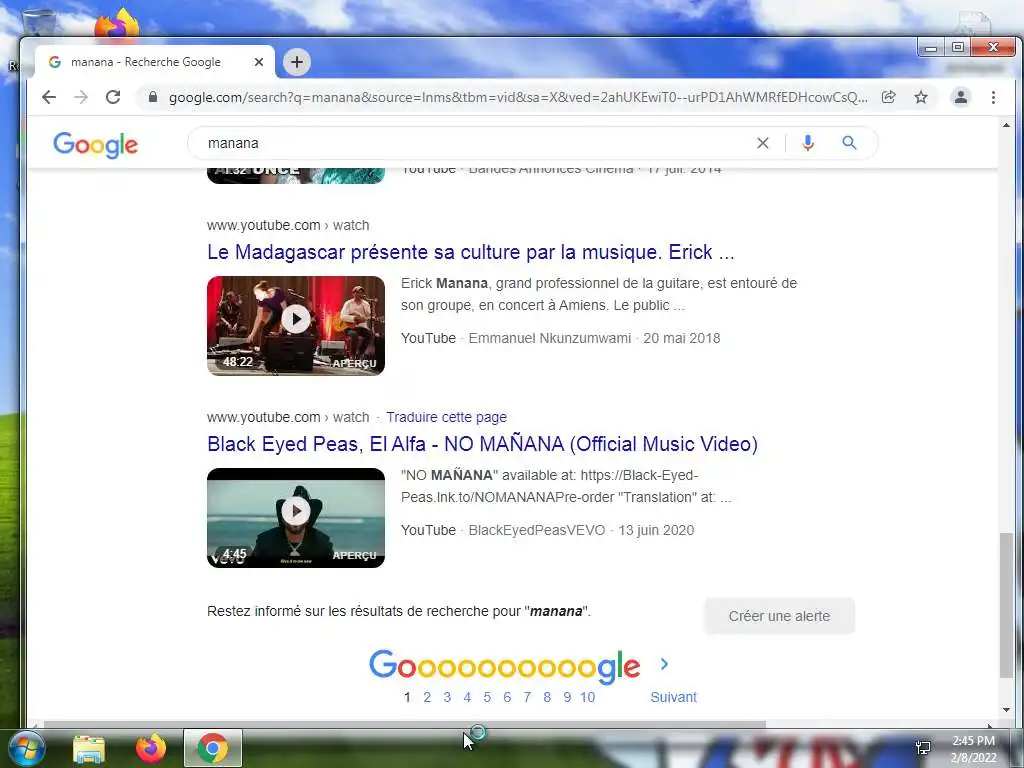Viewport: 1024px width, 768px height.
Task: Go to results page 7
Action: pos(527,697)
